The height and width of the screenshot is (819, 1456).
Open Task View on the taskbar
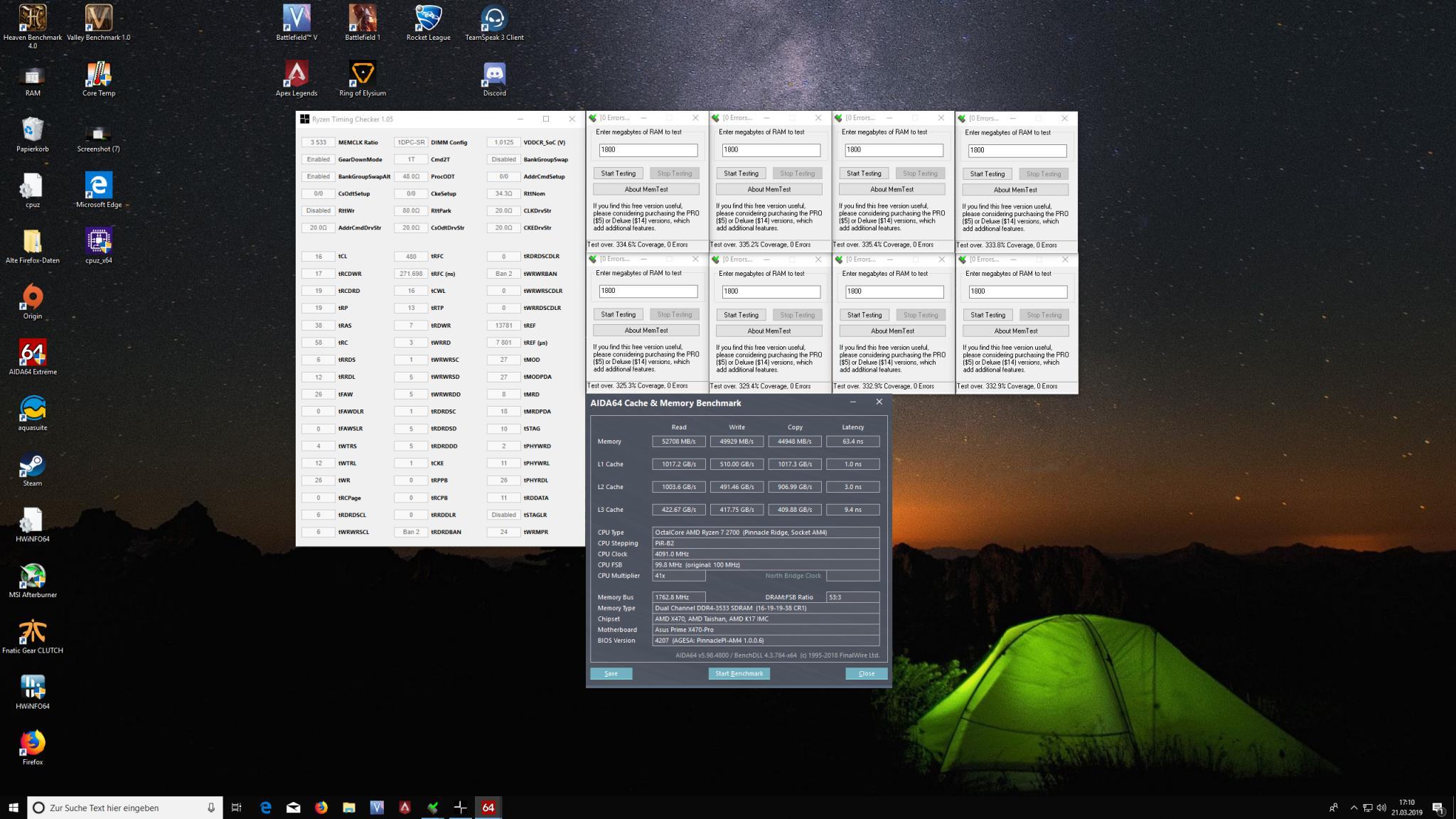click(237, 808)
